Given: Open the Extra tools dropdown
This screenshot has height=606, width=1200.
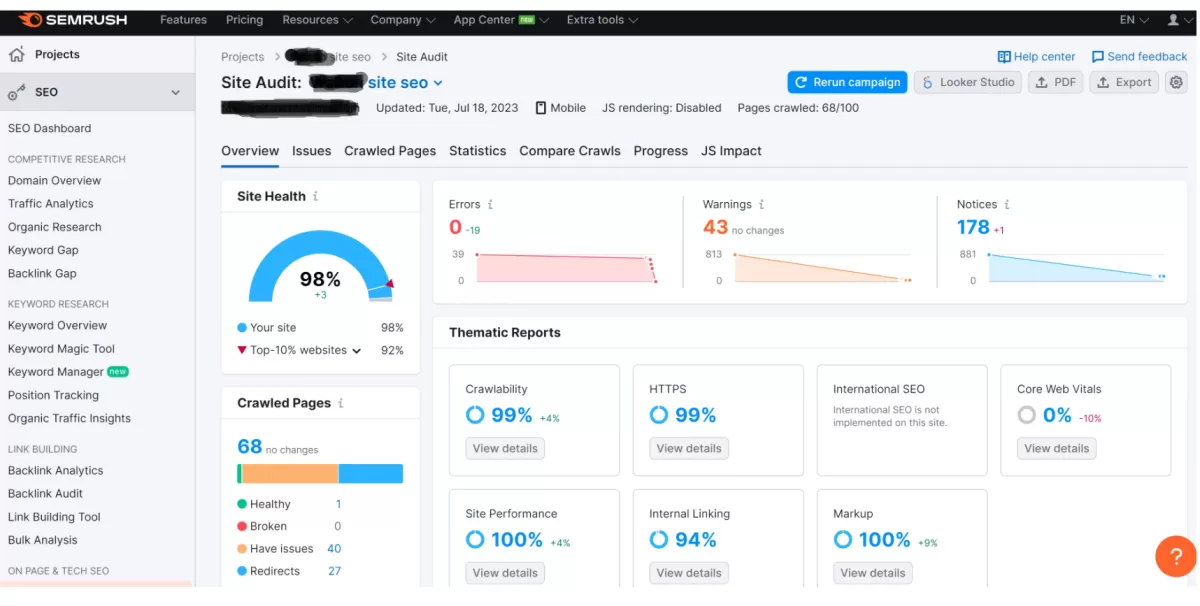Looking at the screenshot, I should pos(603,20).
